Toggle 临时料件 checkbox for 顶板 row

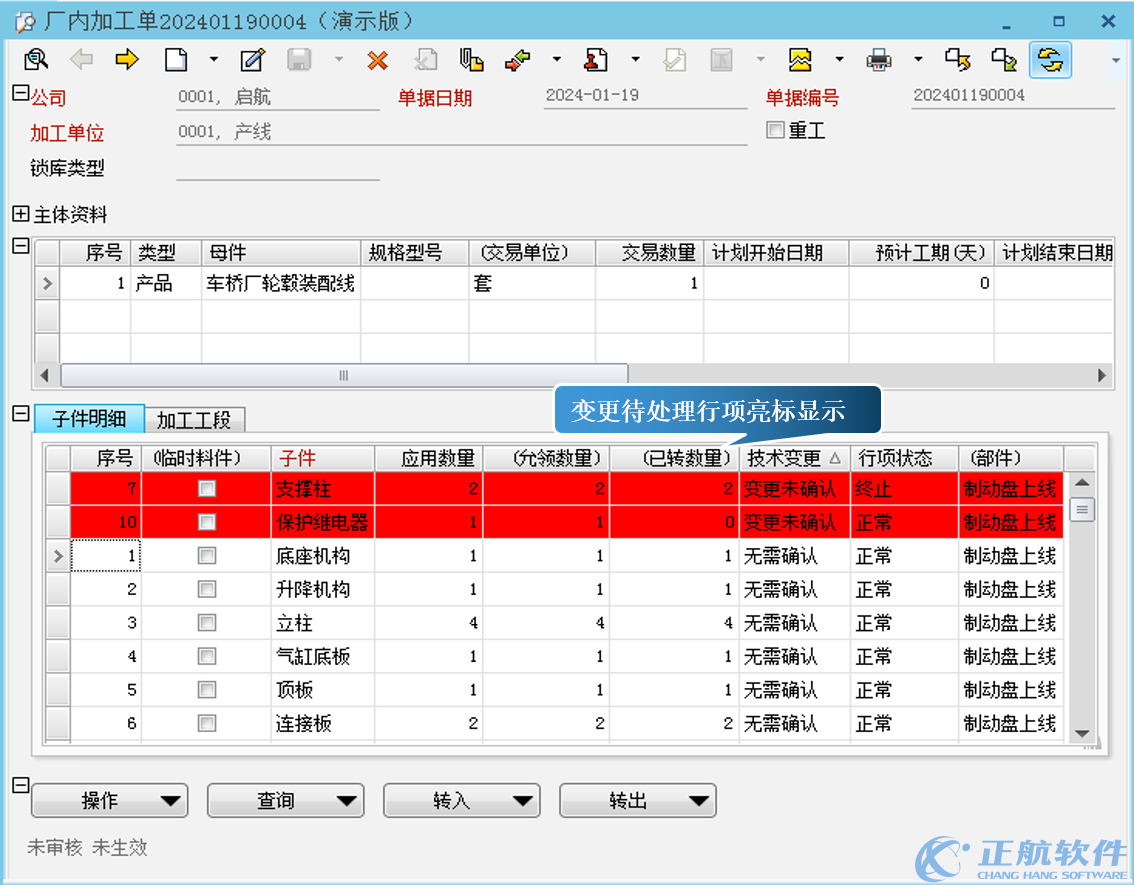coord(207,689)
